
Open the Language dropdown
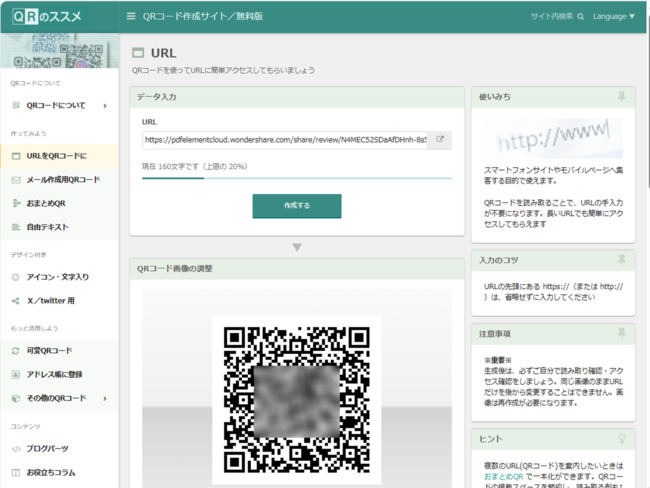pyautogui.click(x=614, y=16)
